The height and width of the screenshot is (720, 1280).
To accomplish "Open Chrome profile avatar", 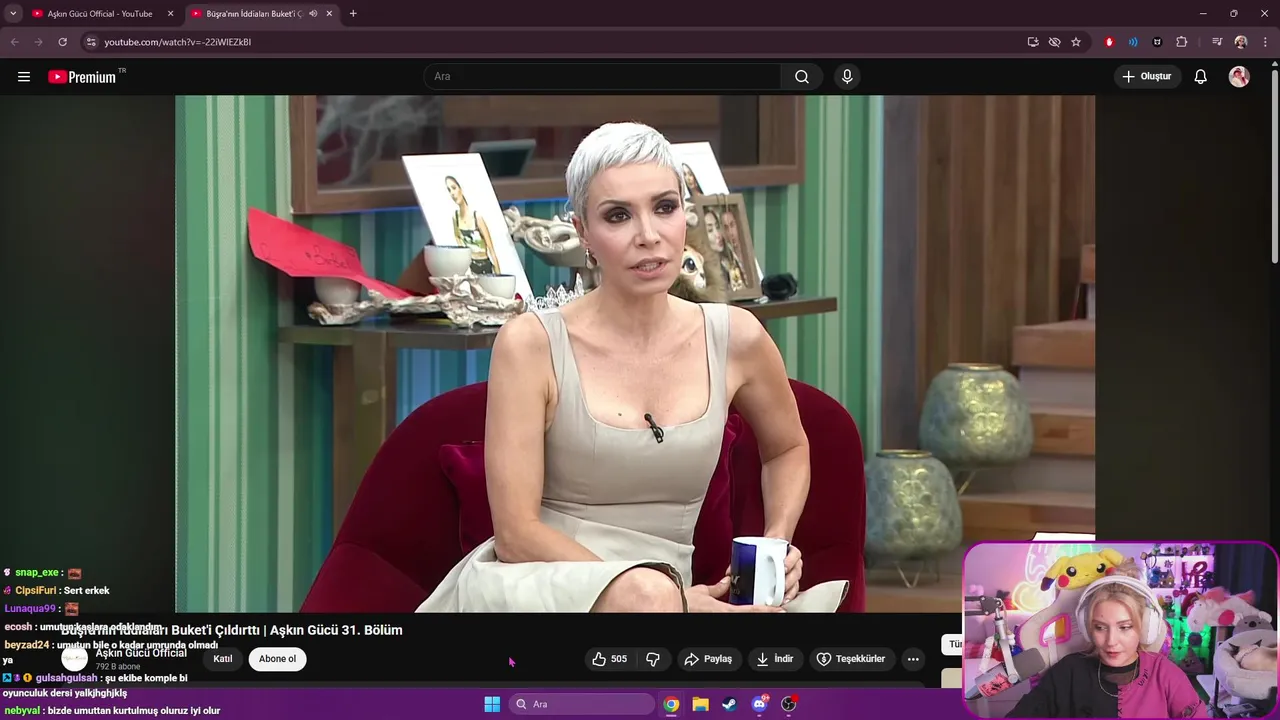I will pos(1241,42).
